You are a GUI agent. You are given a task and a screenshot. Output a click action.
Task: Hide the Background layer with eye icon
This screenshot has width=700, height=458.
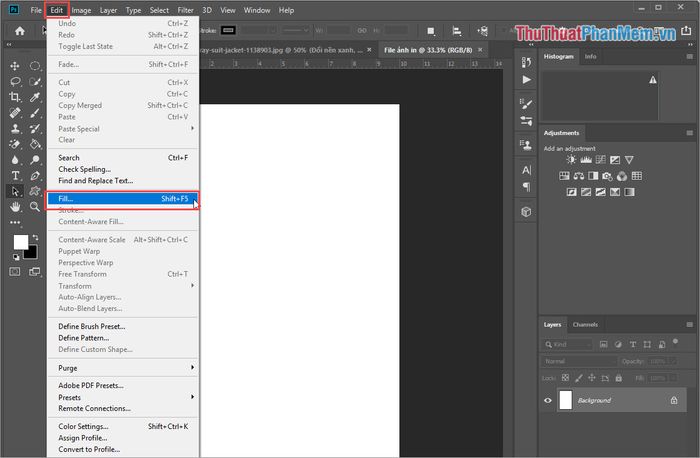point(548,400)
